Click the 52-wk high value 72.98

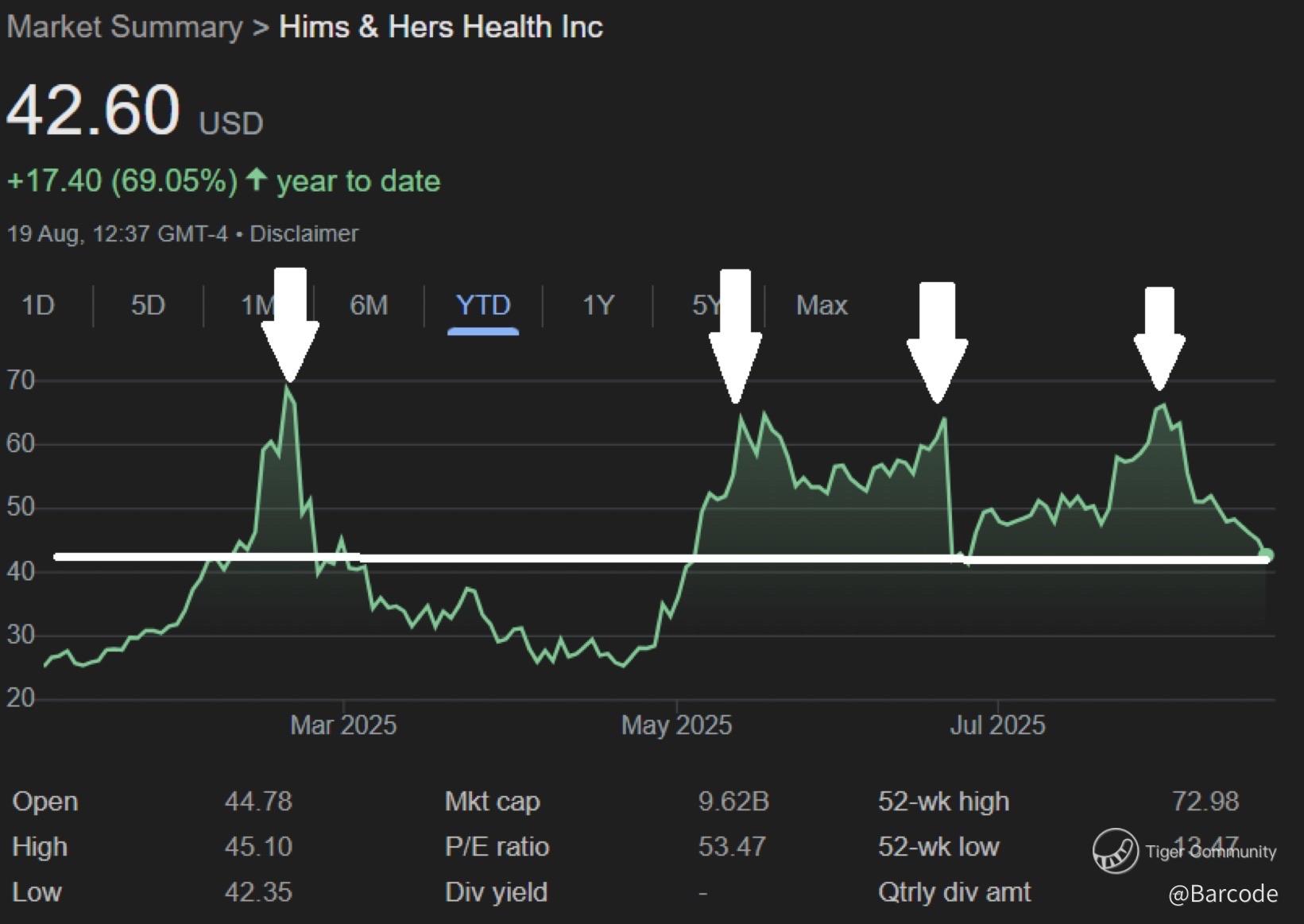coord(1205,801)
